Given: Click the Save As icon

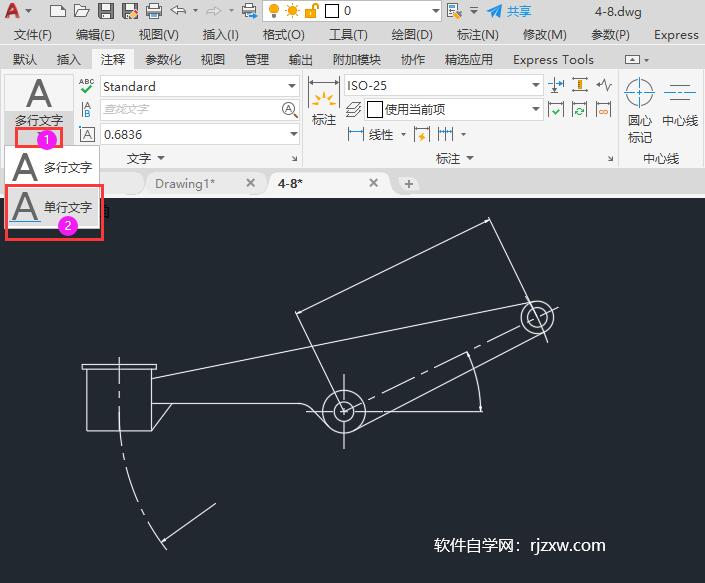Looking at the screenshot, I should [130, 11].
